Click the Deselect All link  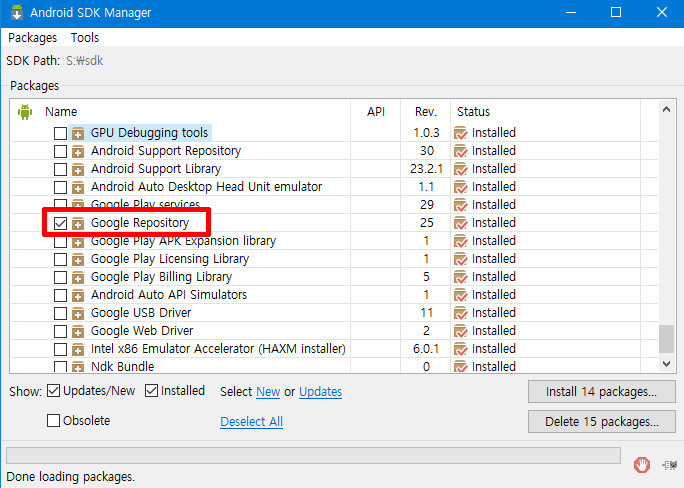(x=251, y=422)
